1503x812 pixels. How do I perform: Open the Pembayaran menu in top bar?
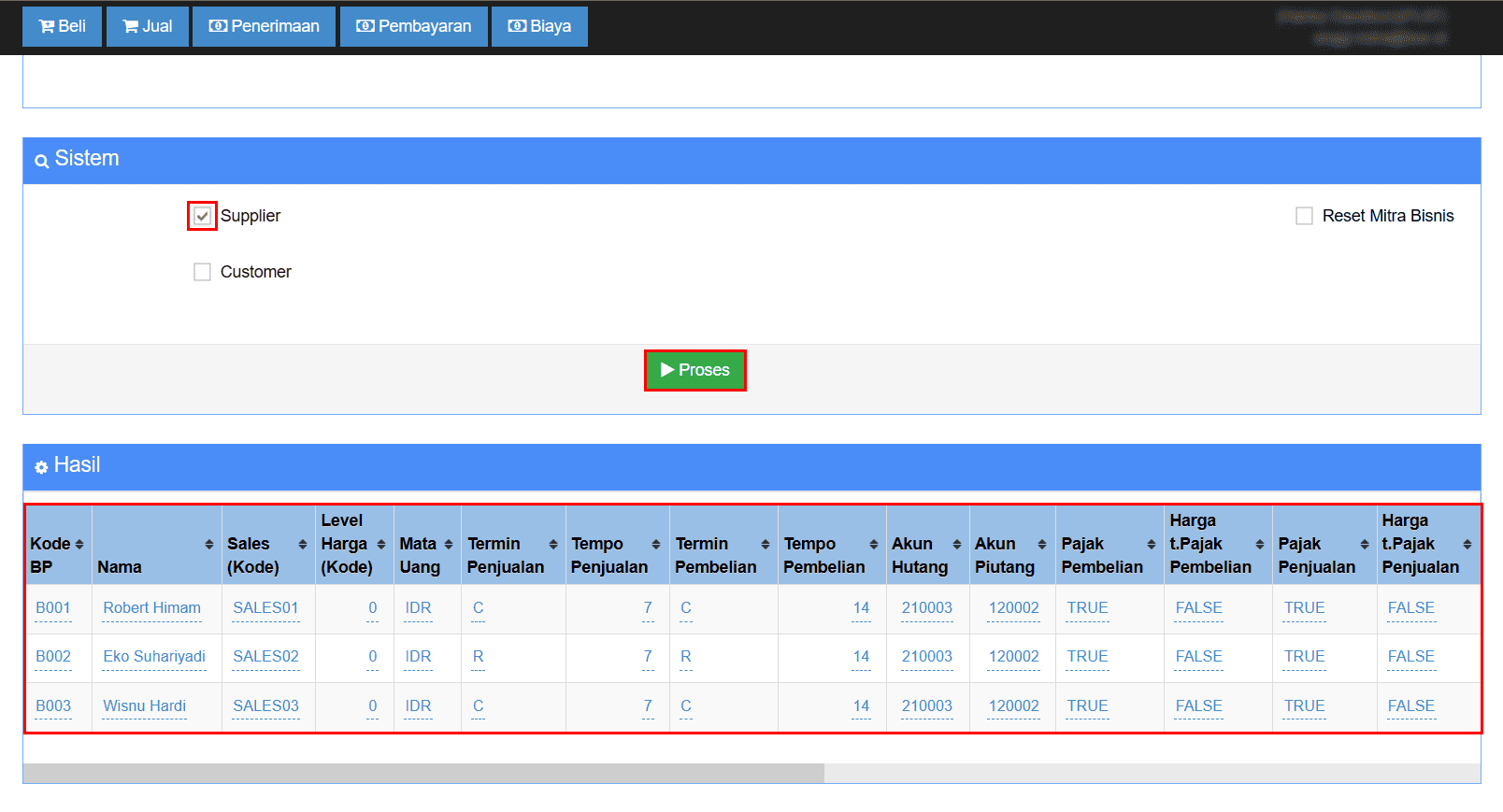click(x=413, y=26)
